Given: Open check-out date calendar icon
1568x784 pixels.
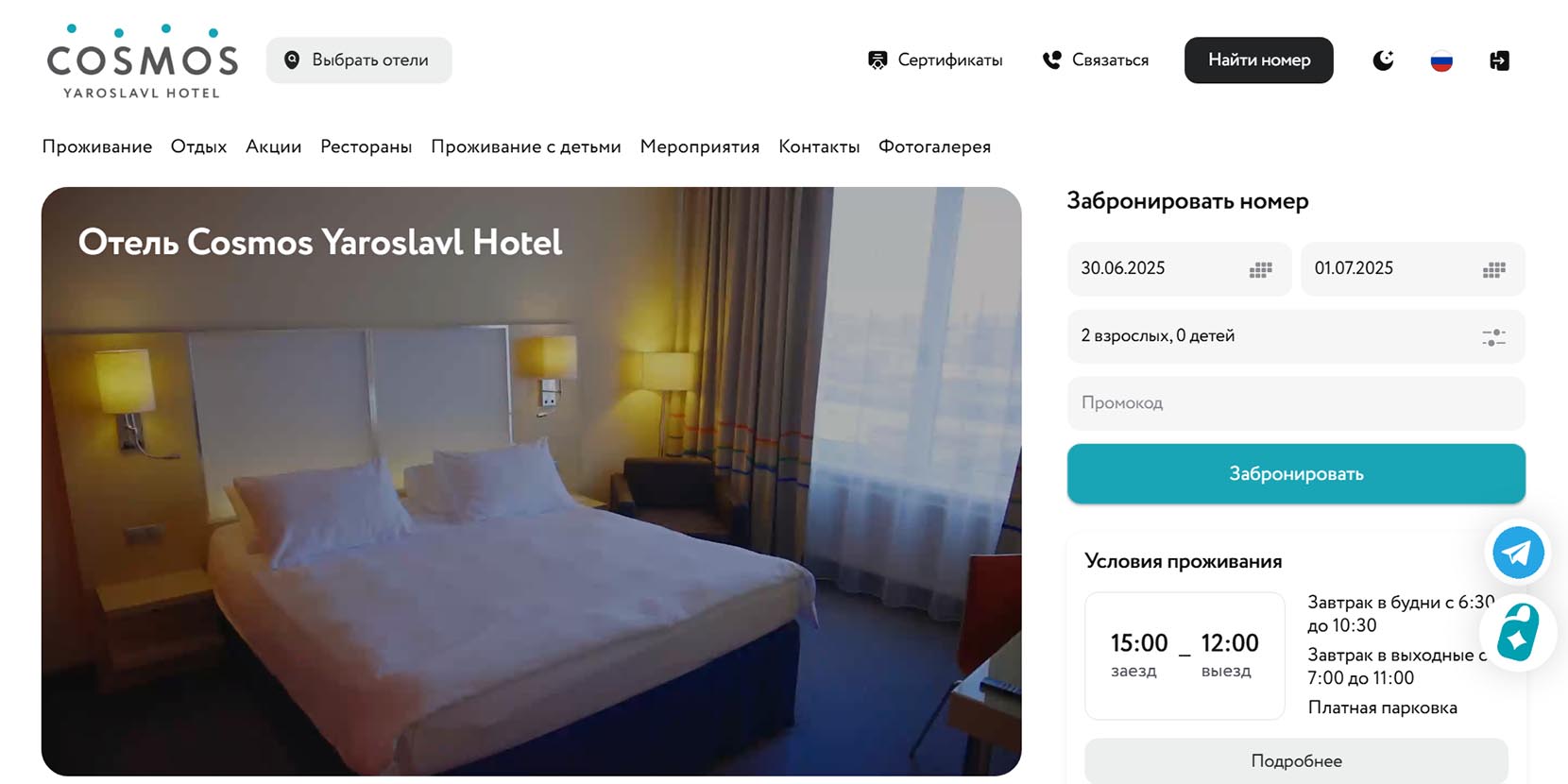Looking at the screenshot, I should [x=1493, y=270].
